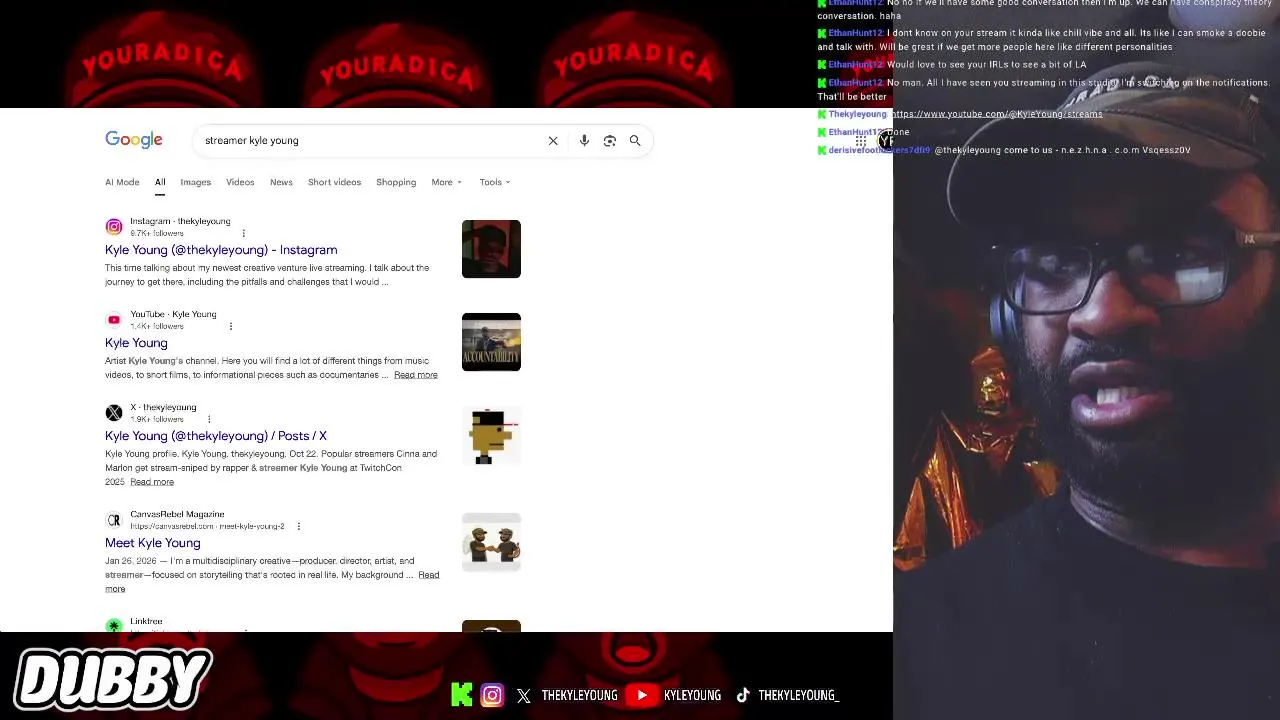Screen dimensions: 1280x720
Task: Click the 'X · thekyleyoung' source label
Action: click(x=163, y=407)
